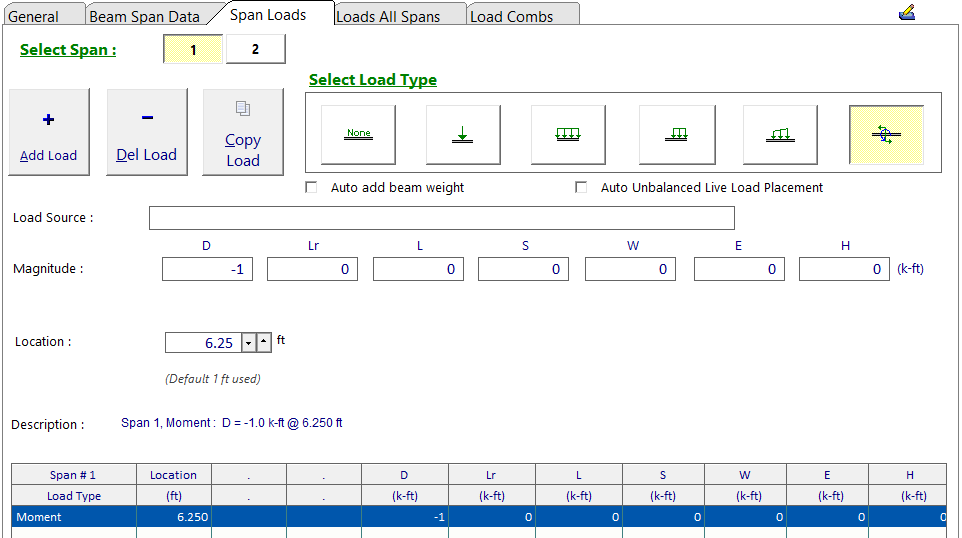Click the W column header in the loads table
Screen dimensions: 962x538
coord(745,475)
